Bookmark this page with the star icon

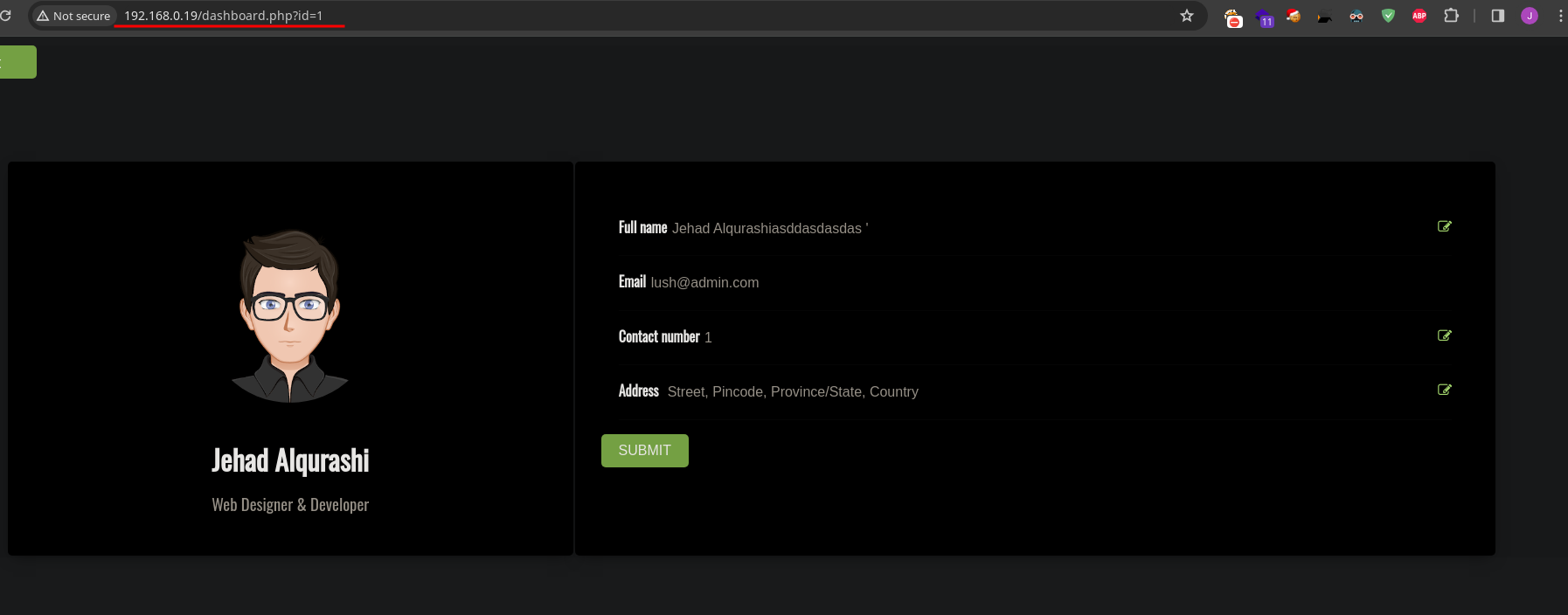tap(1186, 16)
